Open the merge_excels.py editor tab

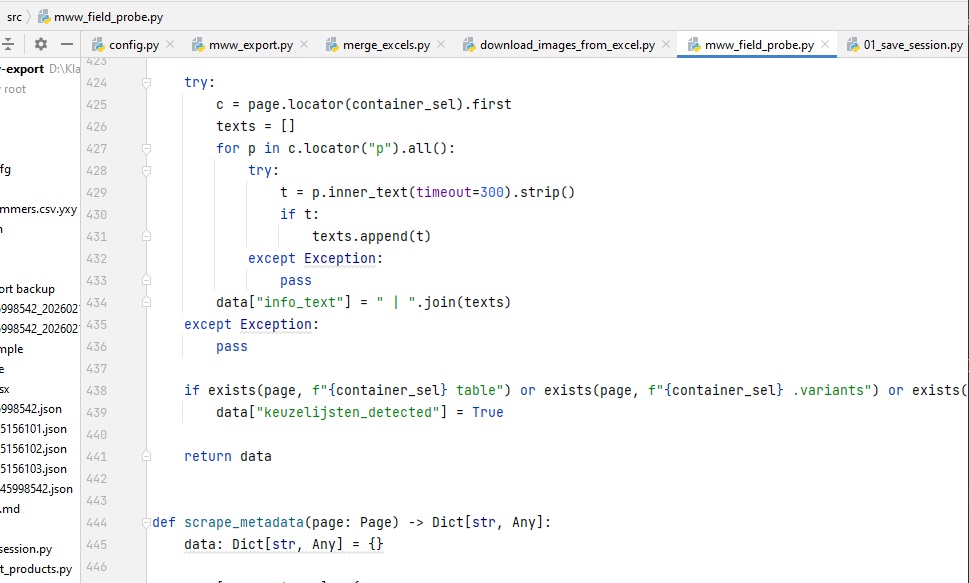[x=385, y=45]
